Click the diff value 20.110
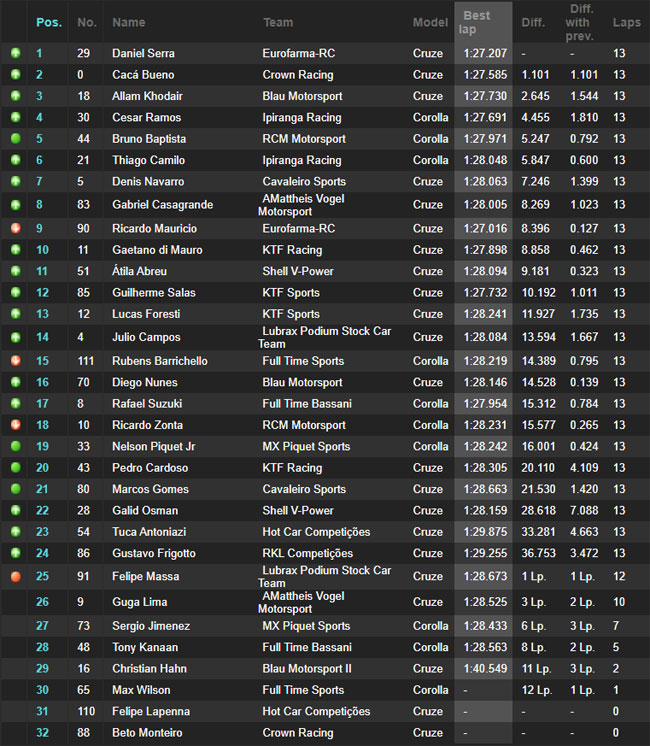This screenshot has width=650, height=746. pos(538,468)
